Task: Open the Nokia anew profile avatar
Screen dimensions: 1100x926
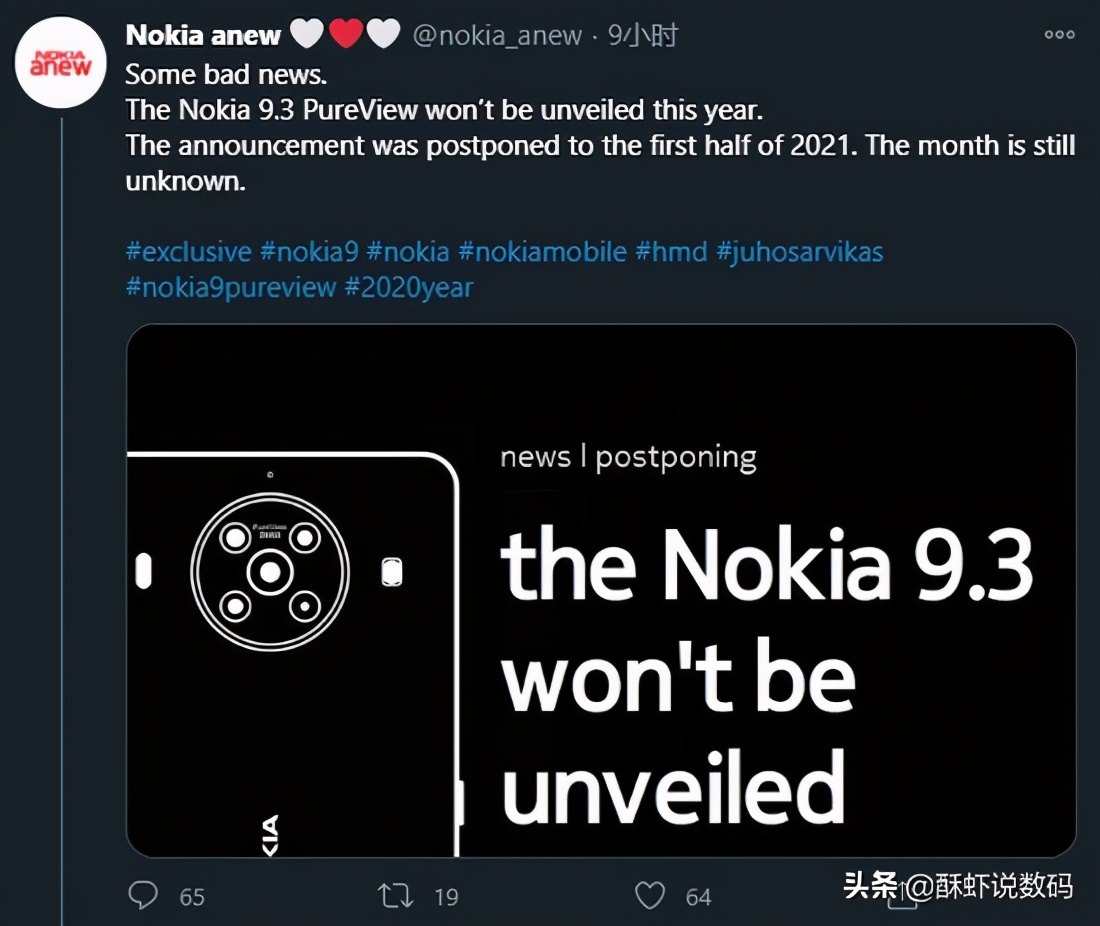Action: pos(61,61)
